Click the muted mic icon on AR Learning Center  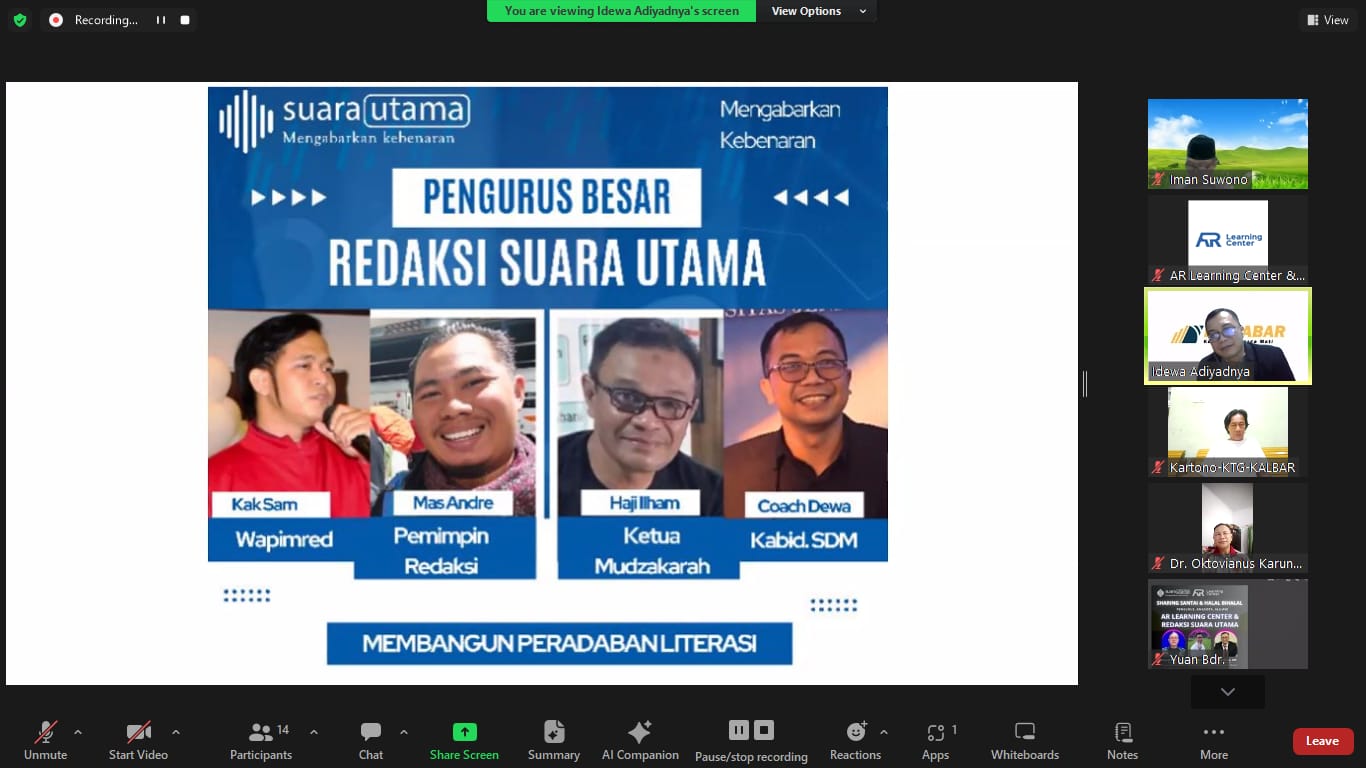click(1159, 276)
